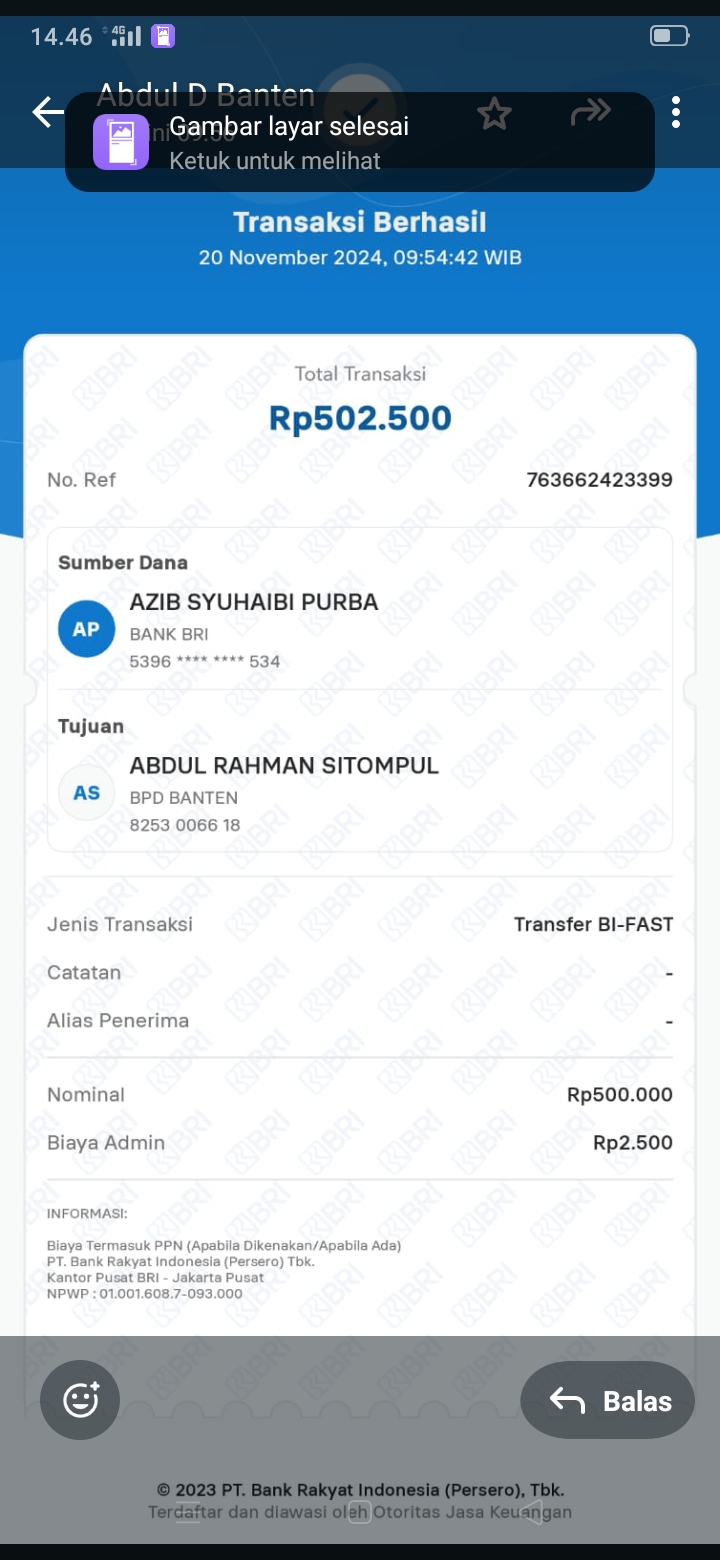Open the three-dot more options menu
This screenshot has width=720, height=1560.
676,113
